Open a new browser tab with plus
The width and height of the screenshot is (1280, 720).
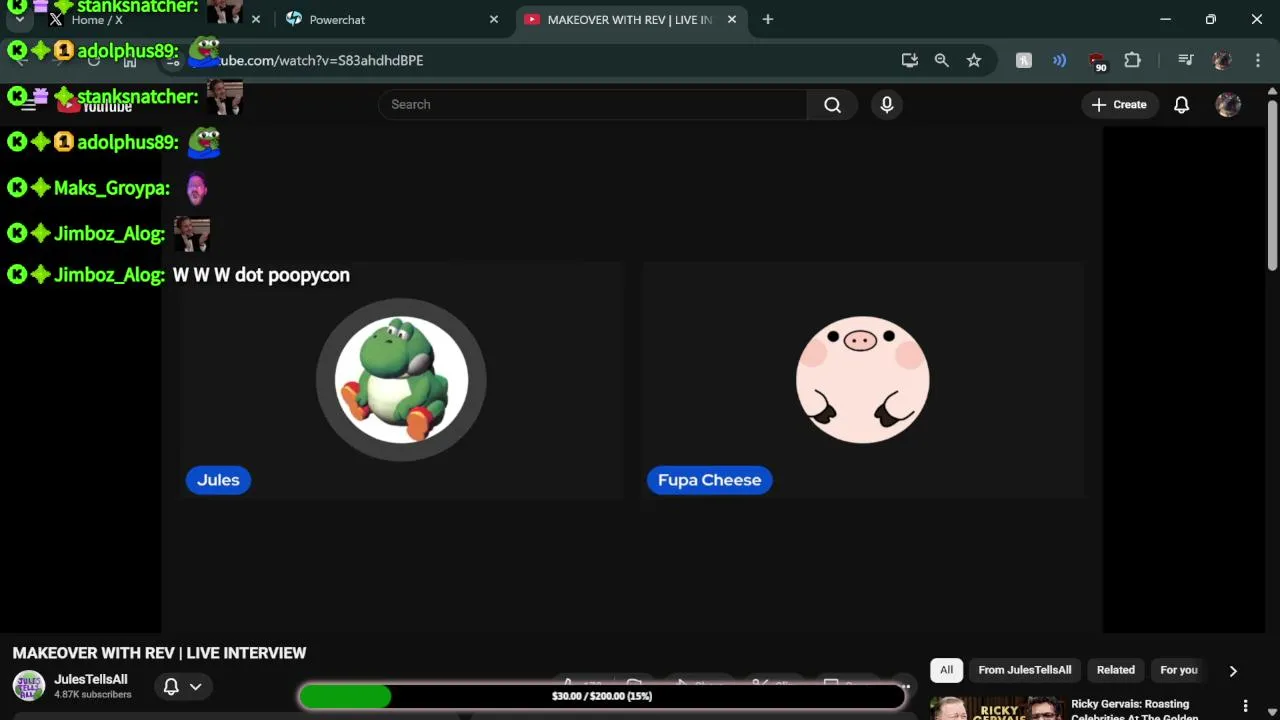click(x=767, y=19)
